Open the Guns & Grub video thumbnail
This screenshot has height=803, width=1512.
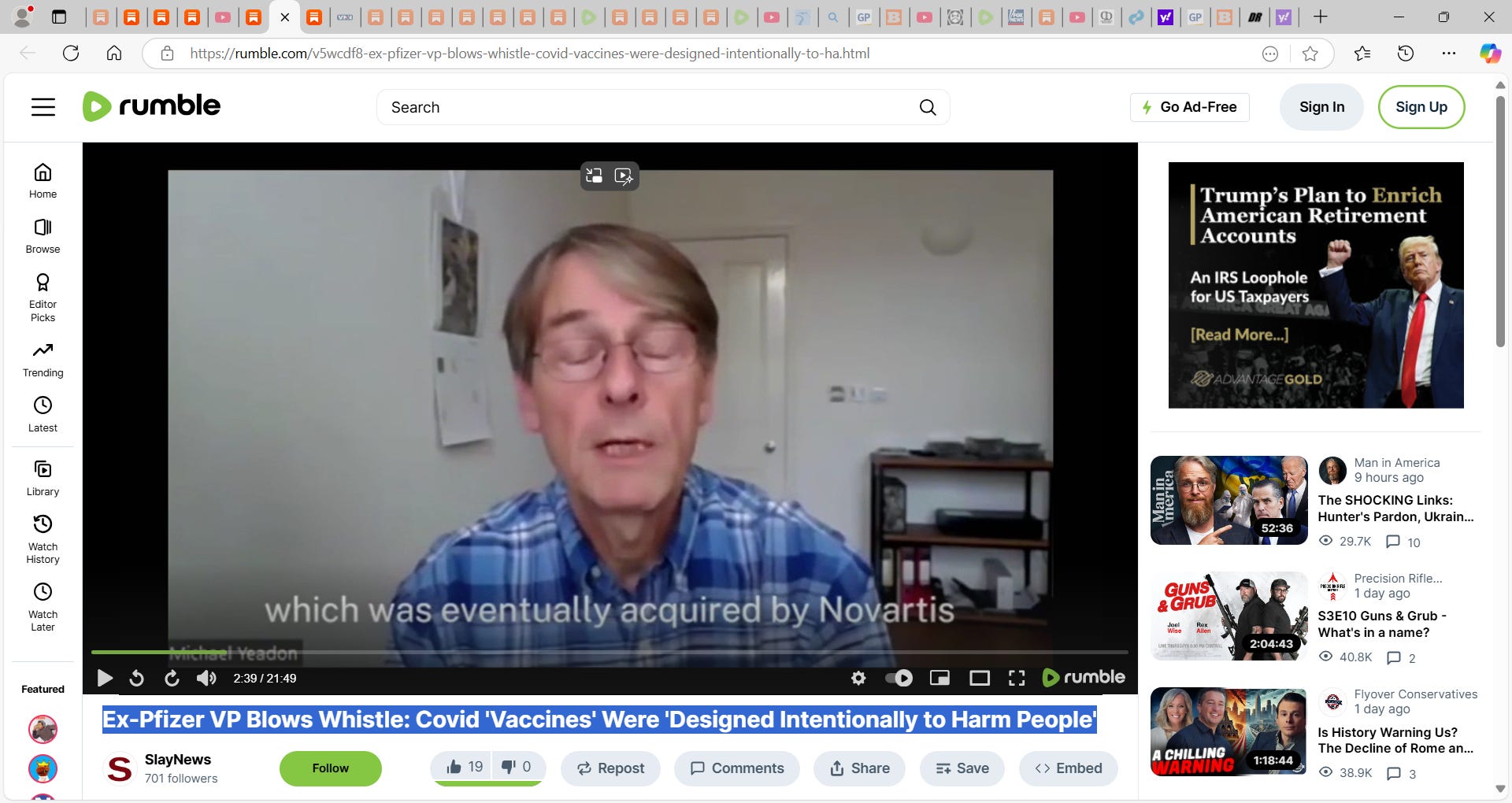click(x=1227, y=616)
